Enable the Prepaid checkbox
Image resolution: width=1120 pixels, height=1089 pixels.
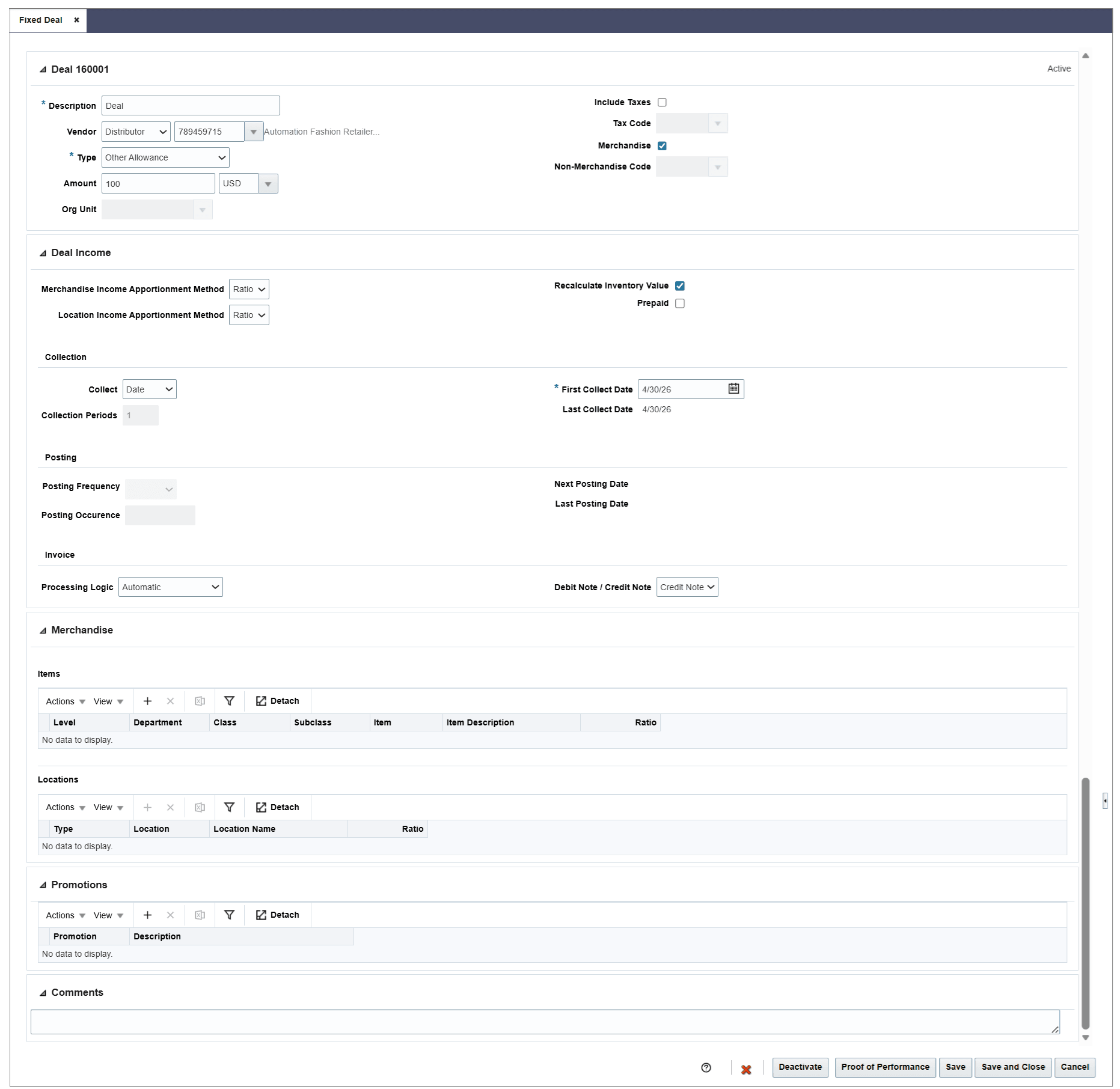click(x=680, y=304)
